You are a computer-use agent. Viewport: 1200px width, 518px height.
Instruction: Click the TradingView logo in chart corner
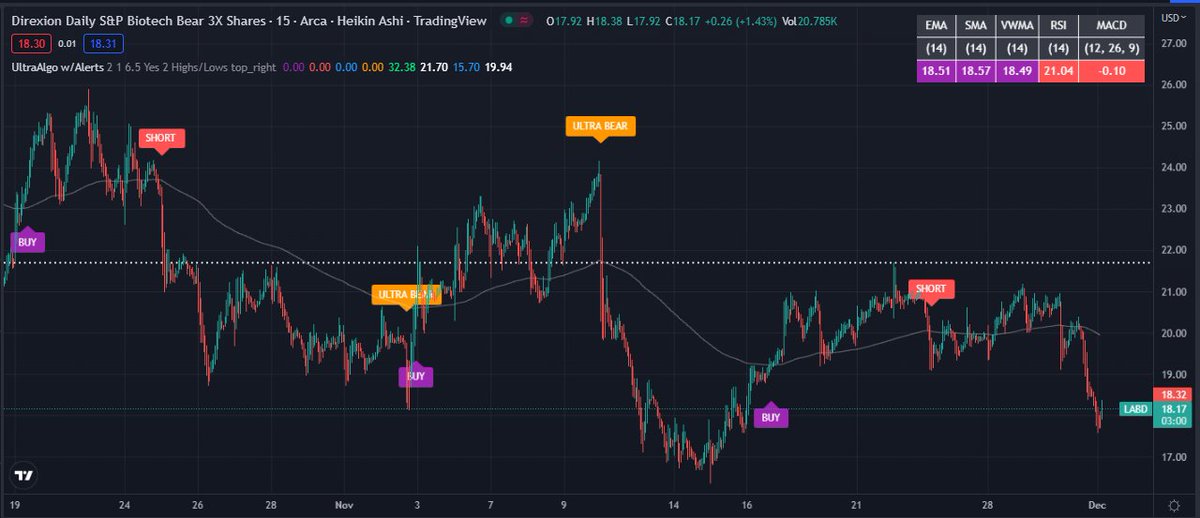click(x=25, y=474)
